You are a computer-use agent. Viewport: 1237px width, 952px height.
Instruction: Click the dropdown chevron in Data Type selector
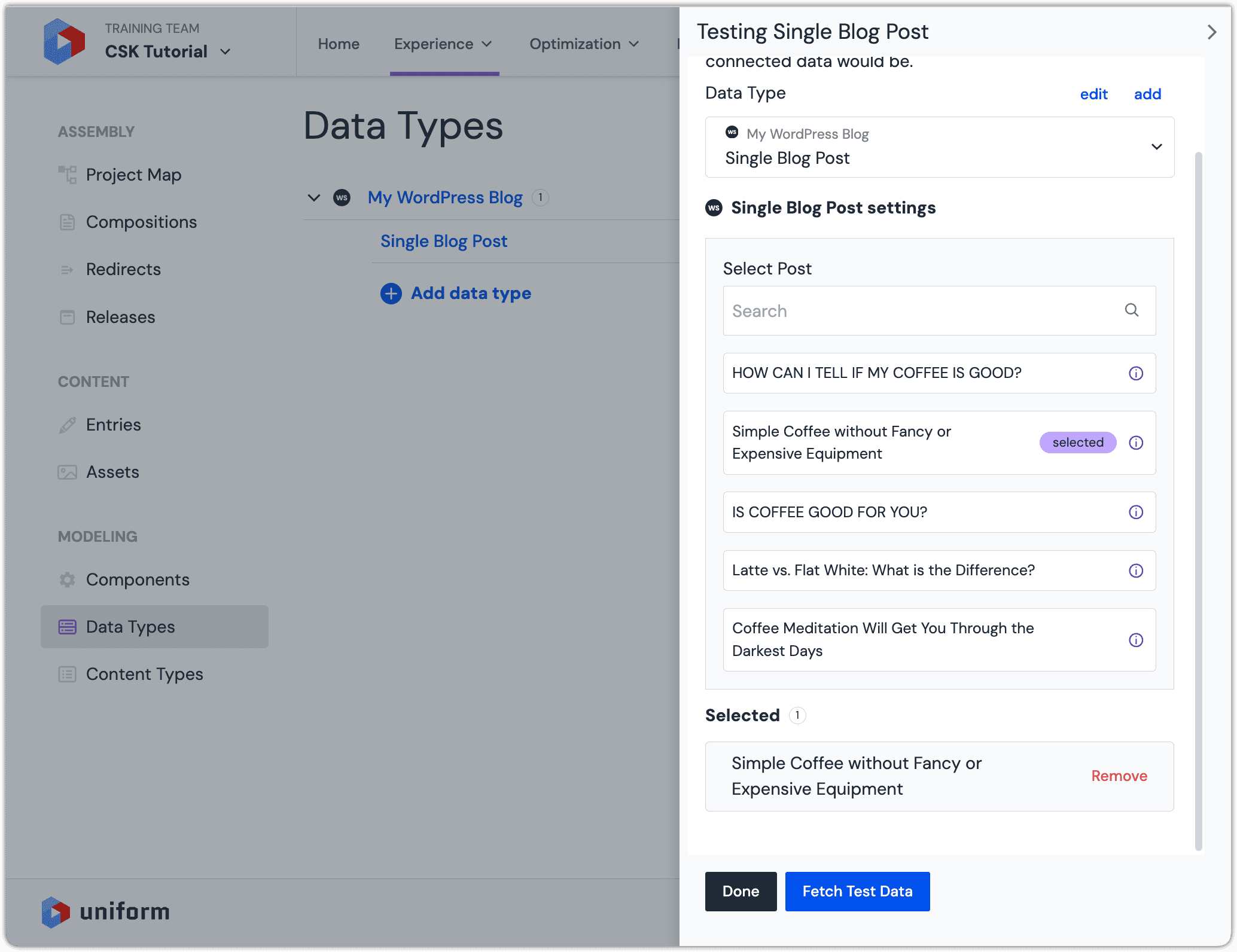1157,147
